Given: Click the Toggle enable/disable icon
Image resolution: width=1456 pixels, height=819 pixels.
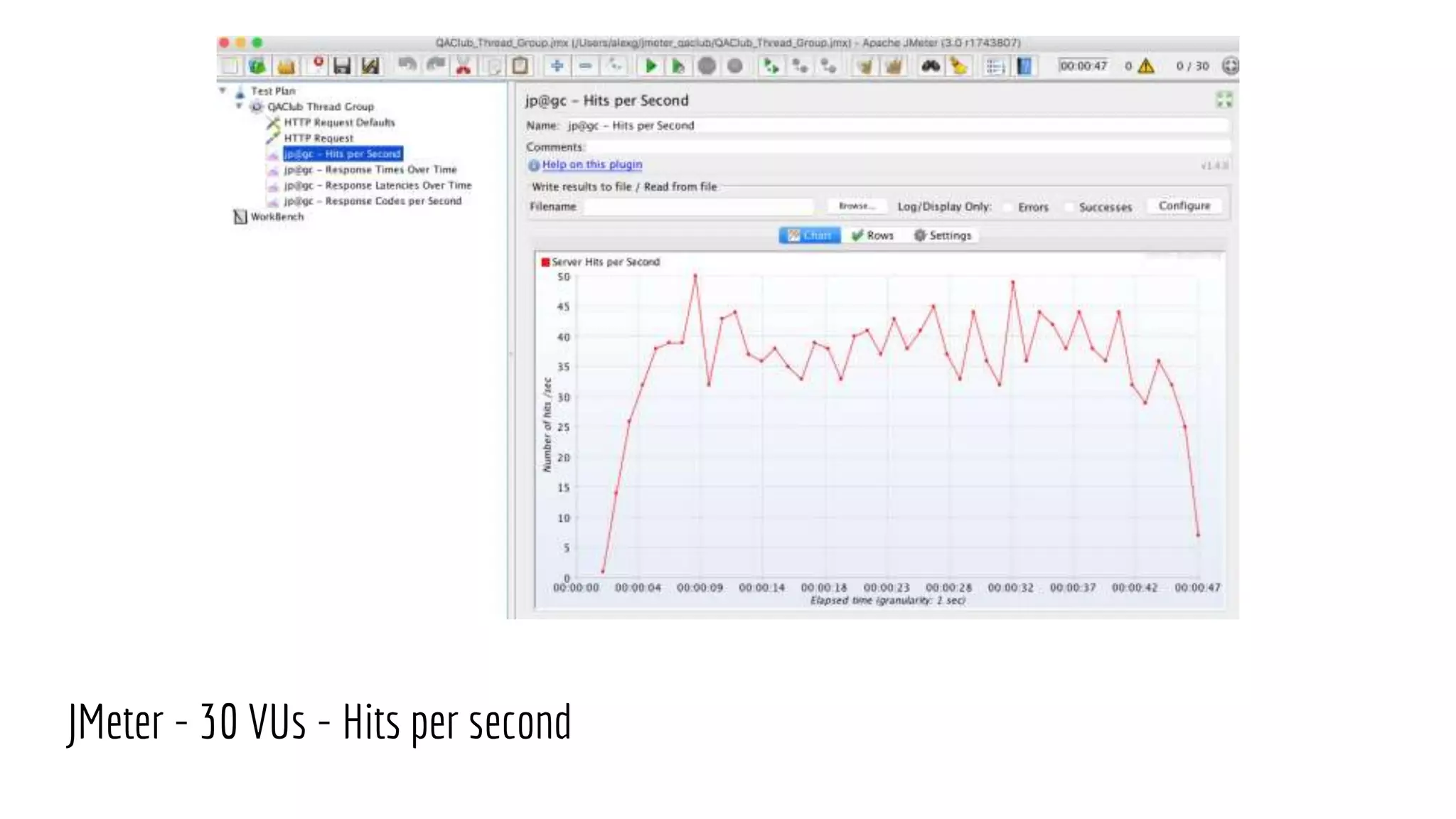Looking at the screenshot, I should [x=614, y=66].
